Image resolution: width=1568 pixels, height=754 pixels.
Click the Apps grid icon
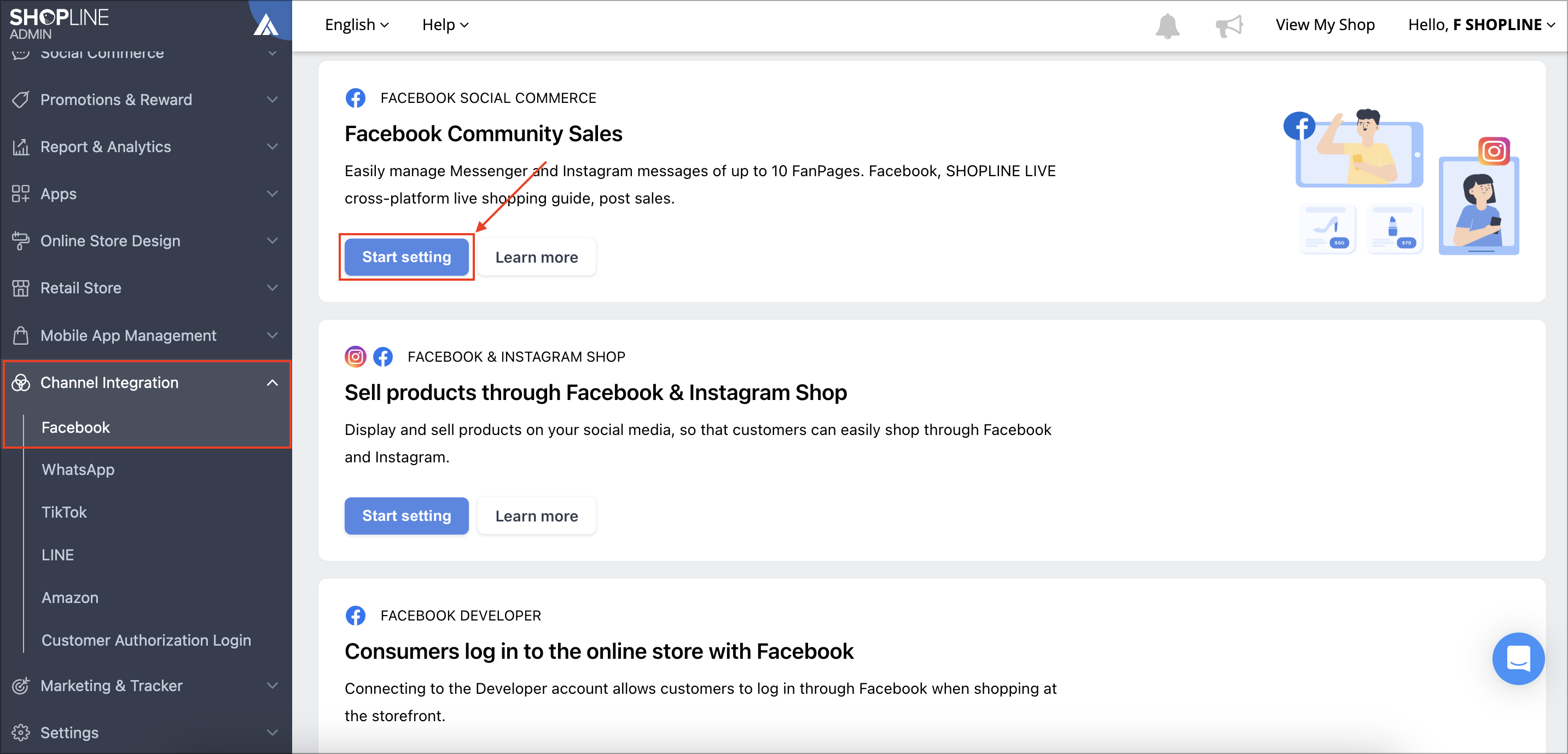click(21, 194)
